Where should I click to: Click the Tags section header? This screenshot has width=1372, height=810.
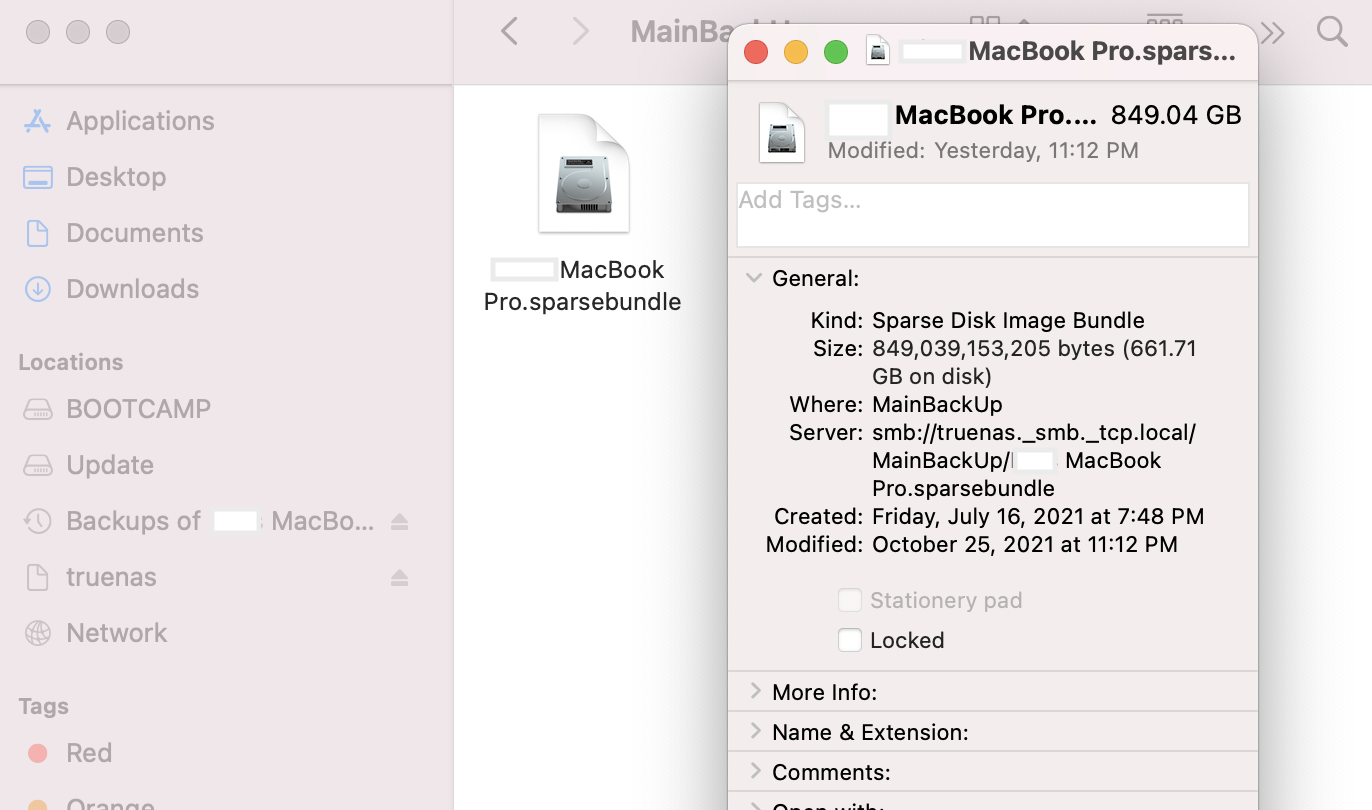tap(43, 706)
